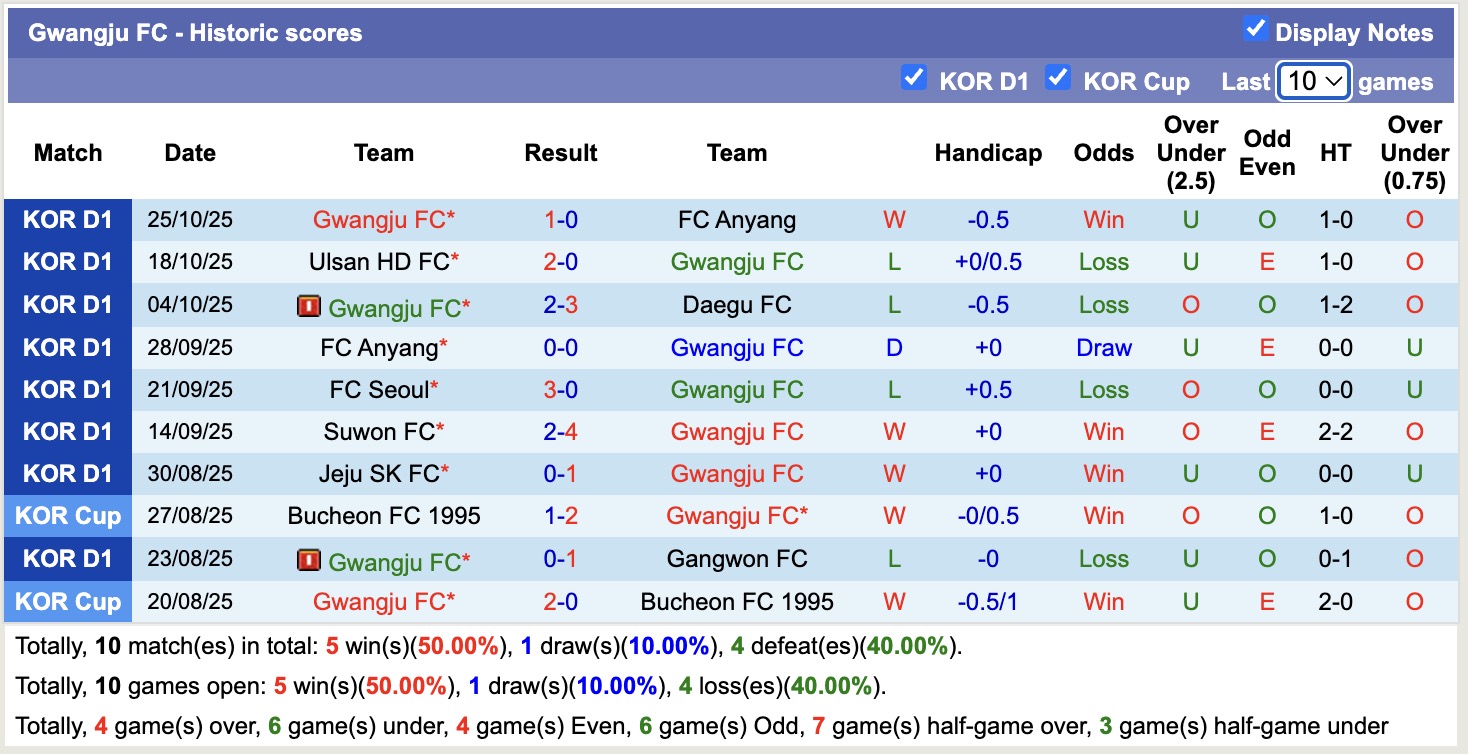
Task: Uncheck the KOR Cup filter
Action: [1058, 77]
